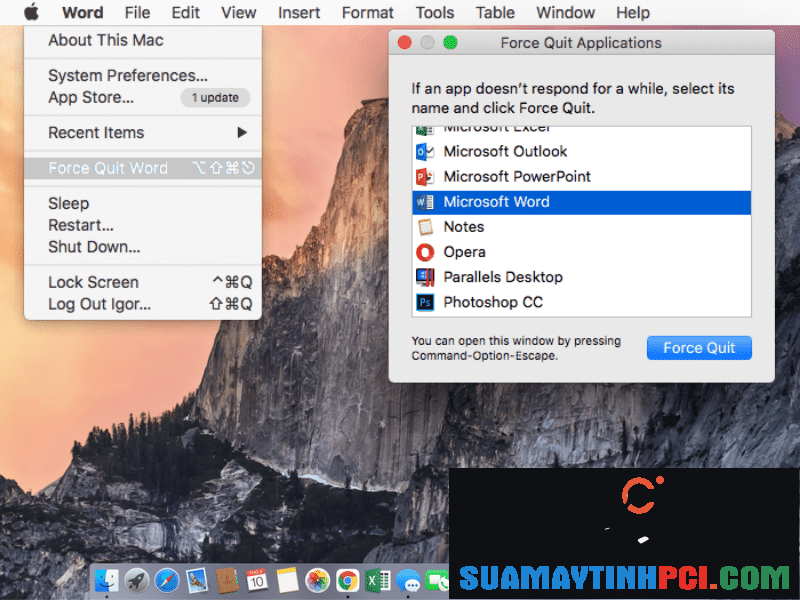This screenshot has width=800, height=600.
Task: Open the Insert menu
Action: coord(299,12)
